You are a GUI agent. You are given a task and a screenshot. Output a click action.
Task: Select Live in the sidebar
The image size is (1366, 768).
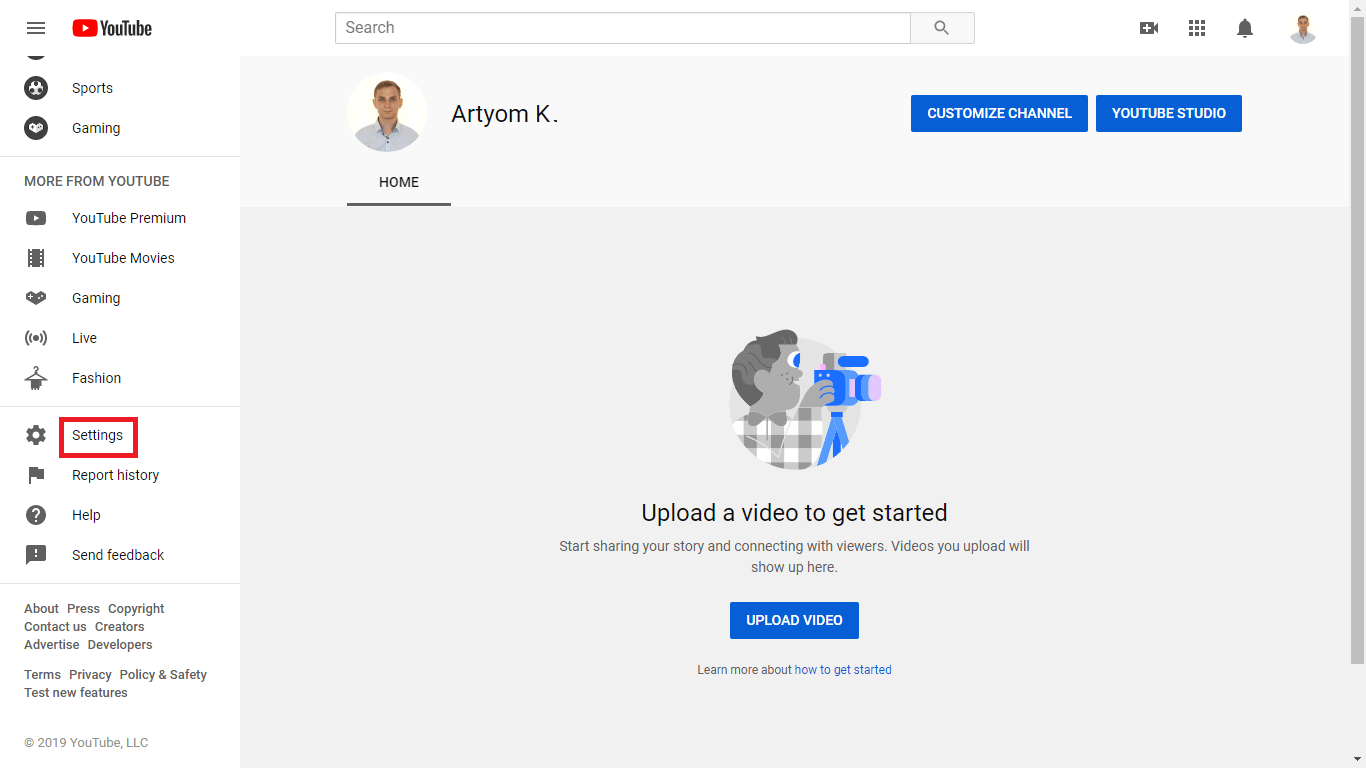(x=84, y=338)
